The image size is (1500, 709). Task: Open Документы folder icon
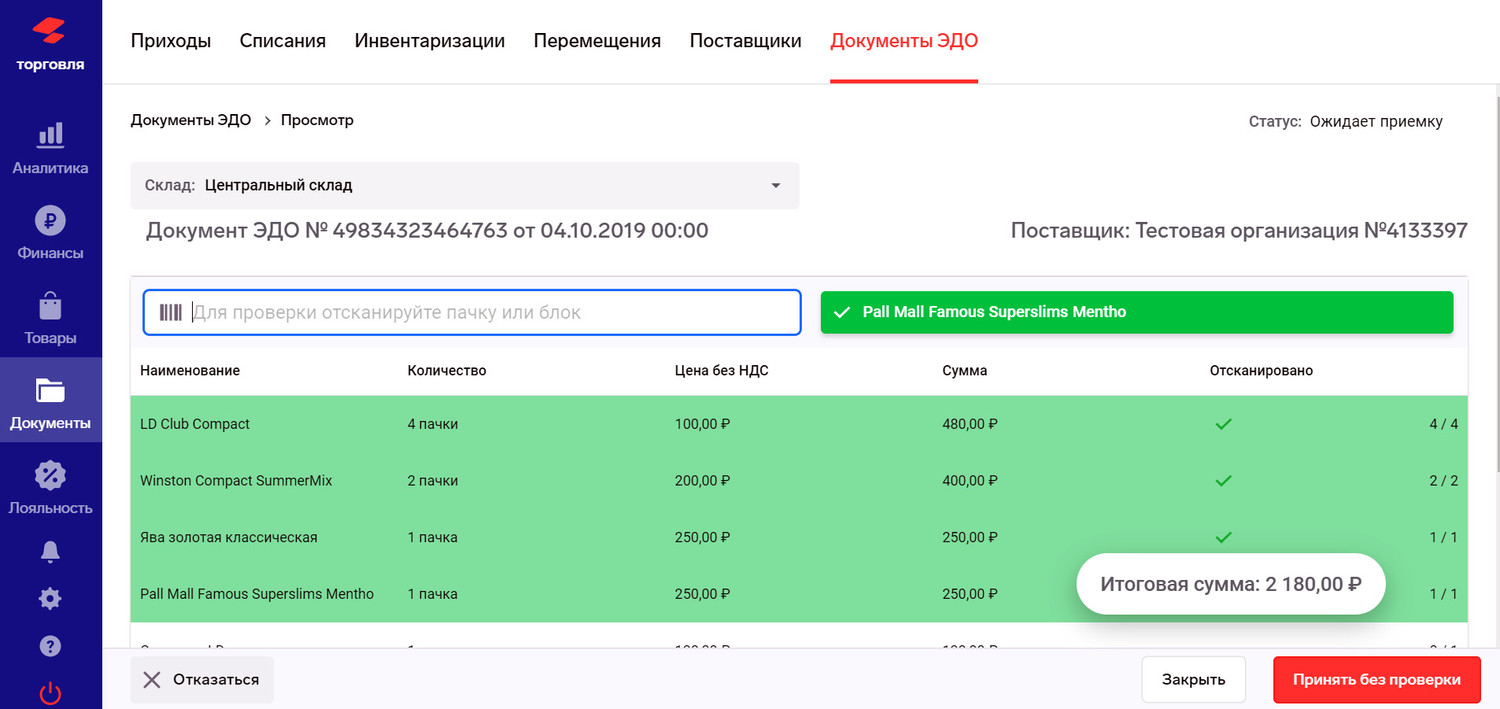(50, 390)
